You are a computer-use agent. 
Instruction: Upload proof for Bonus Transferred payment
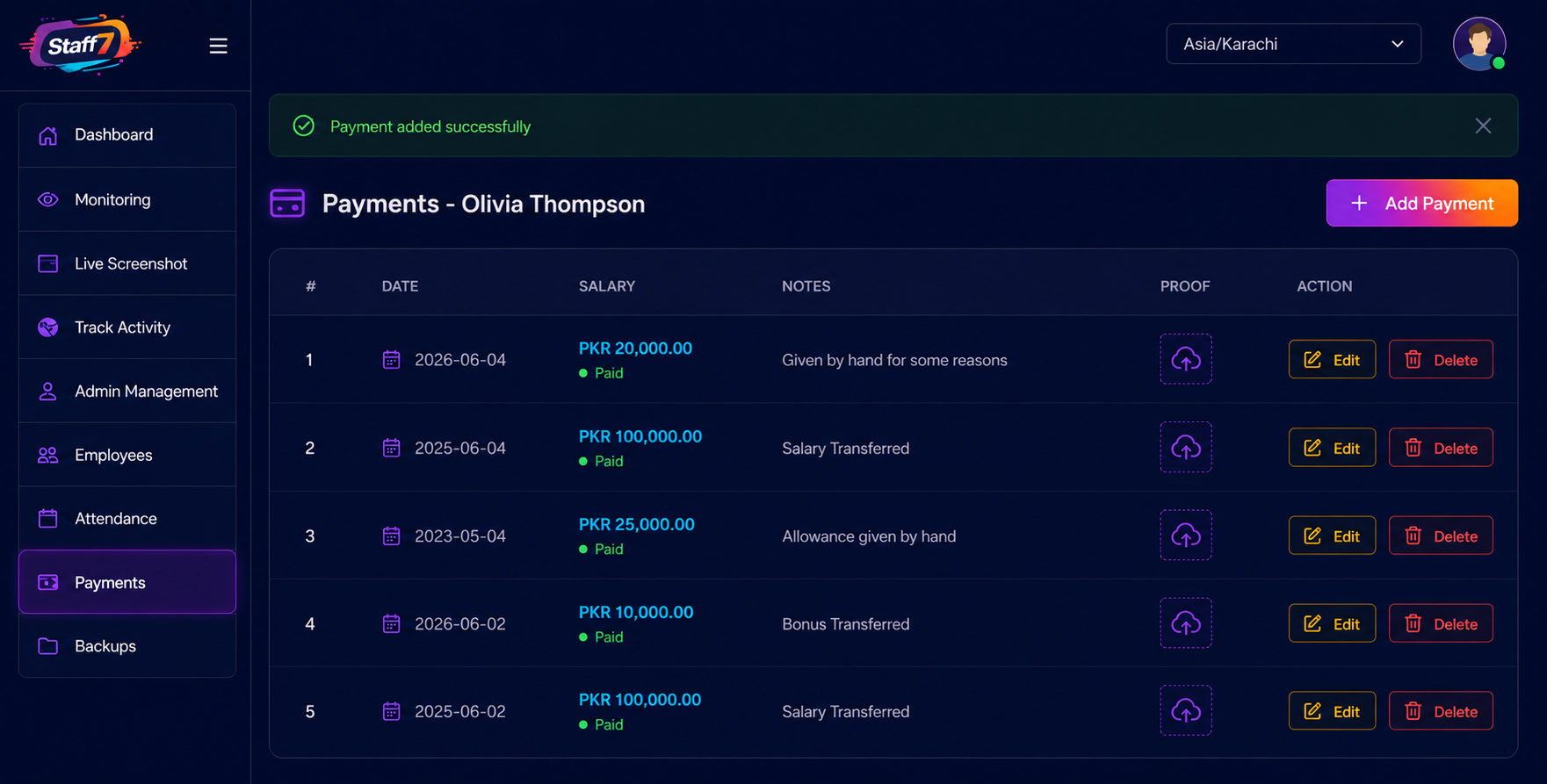1185,623
